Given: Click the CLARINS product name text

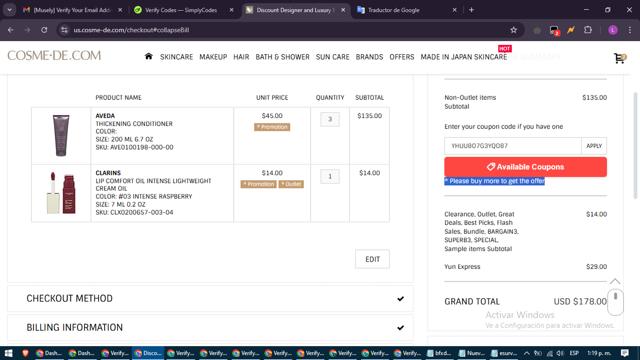Looking at the screenshot, I should (108, 173).
